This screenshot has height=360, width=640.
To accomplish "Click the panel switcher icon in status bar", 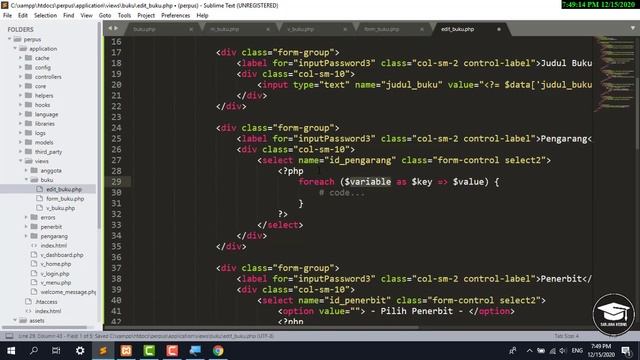I will coord(9,336).
